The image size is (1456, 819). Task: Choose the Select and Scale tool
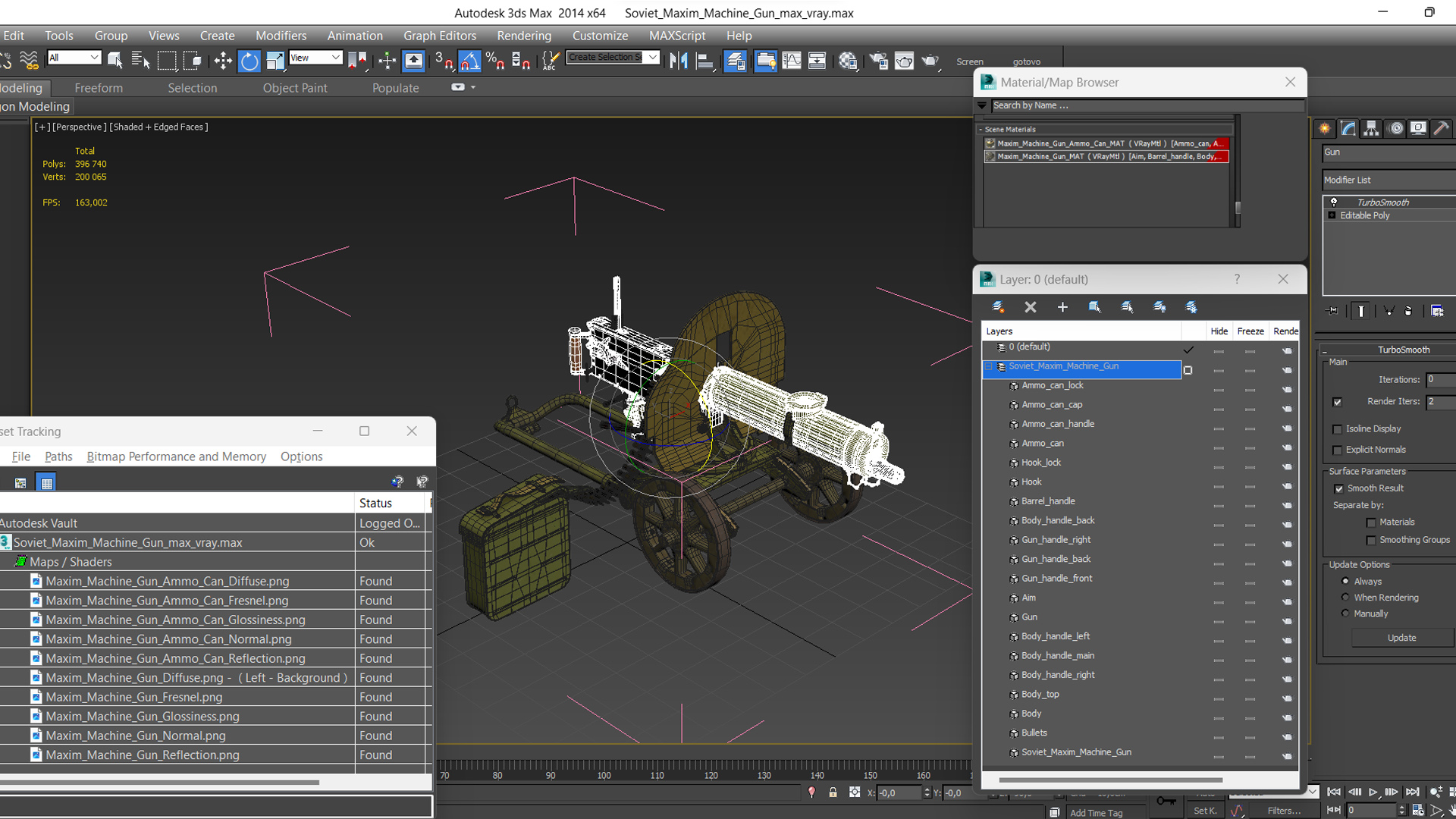coord(275,61)
